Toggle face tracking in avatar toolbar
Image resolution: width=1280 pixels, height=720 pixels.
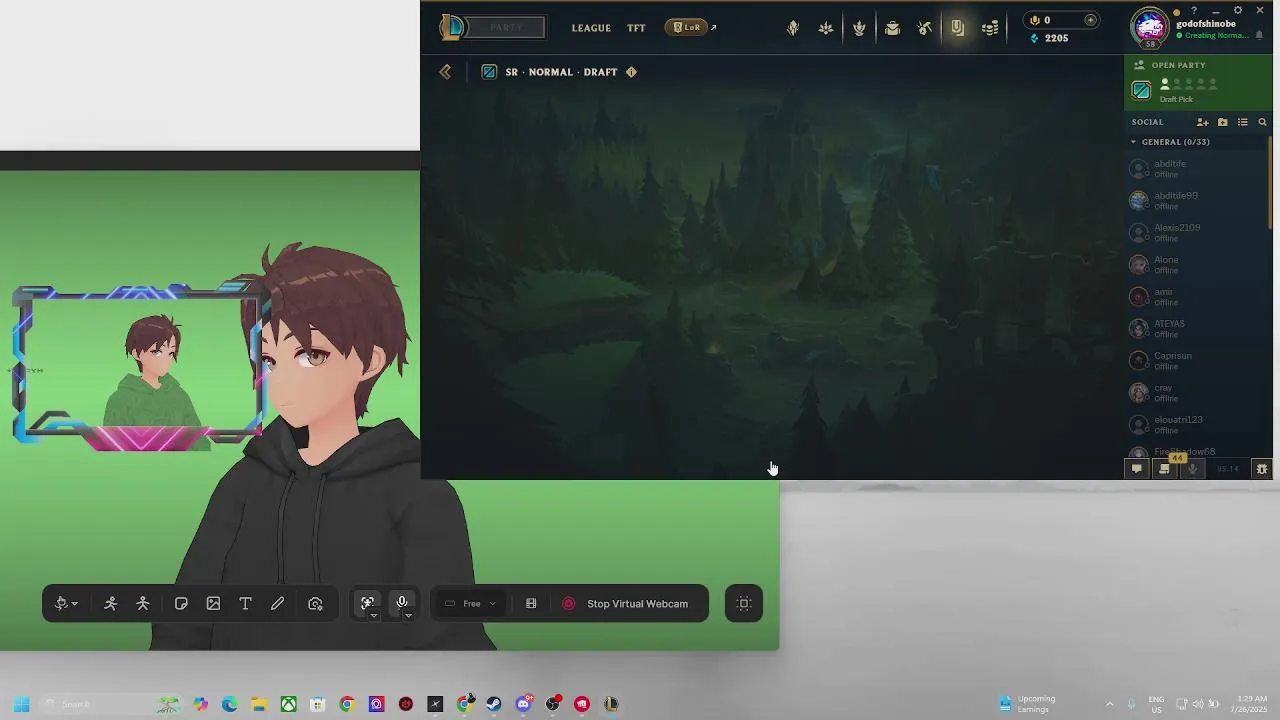coord(368,602)
